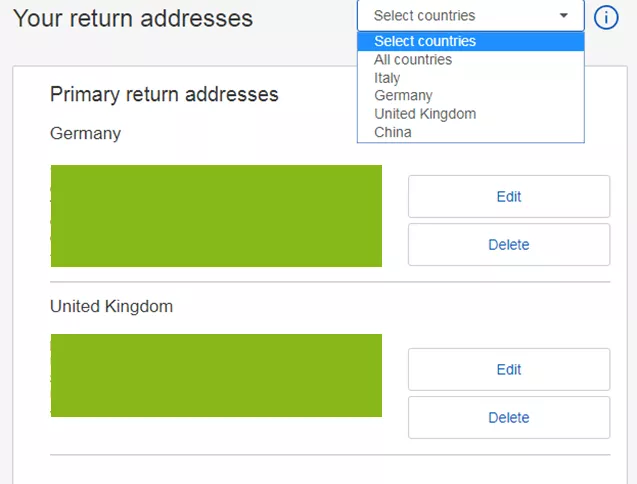Delete the Germany return address
This screenshot has height=484, width=637.
(x=508, y=244)
